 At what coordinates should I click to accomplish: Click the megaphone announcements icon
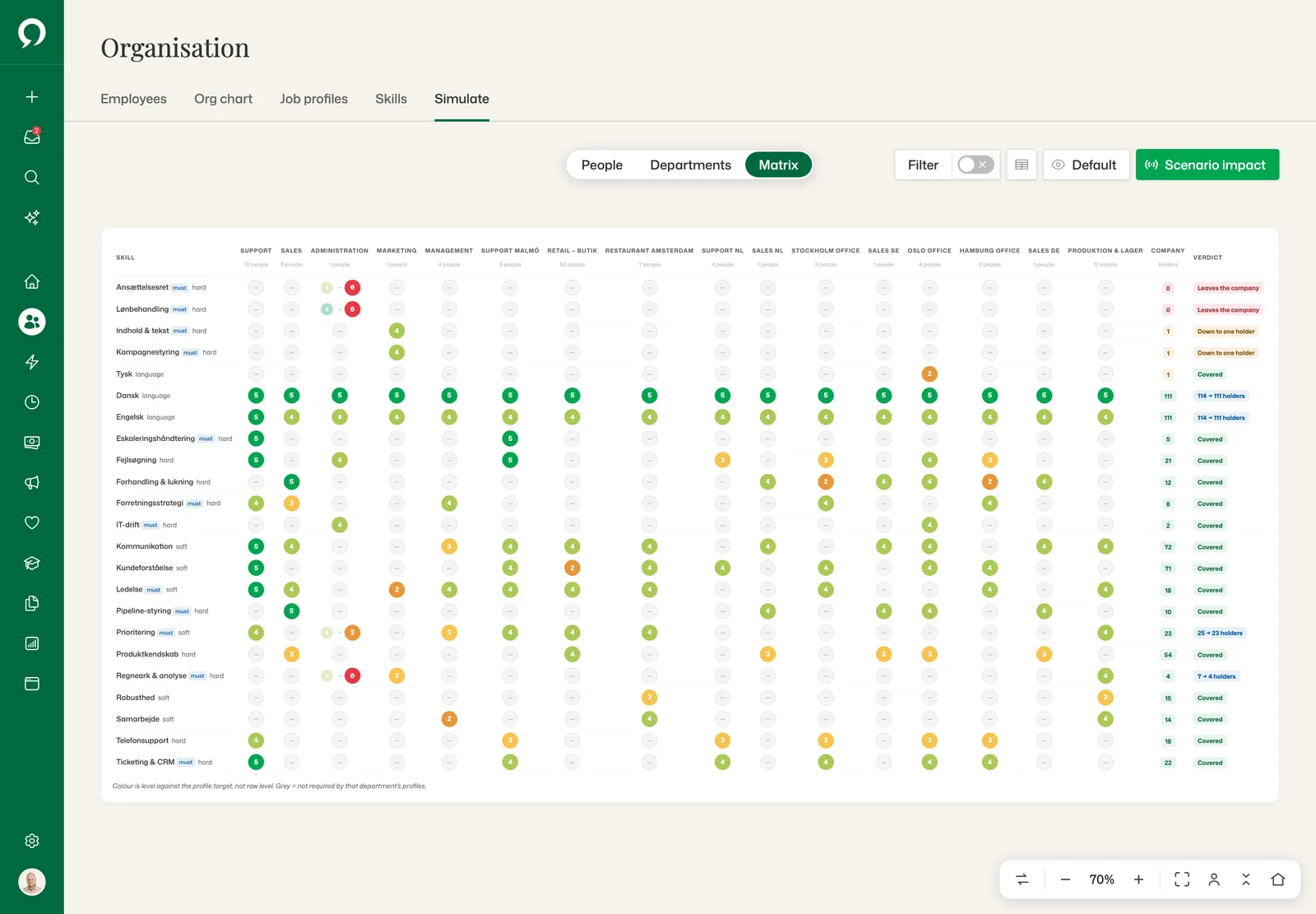coord(32,483)
